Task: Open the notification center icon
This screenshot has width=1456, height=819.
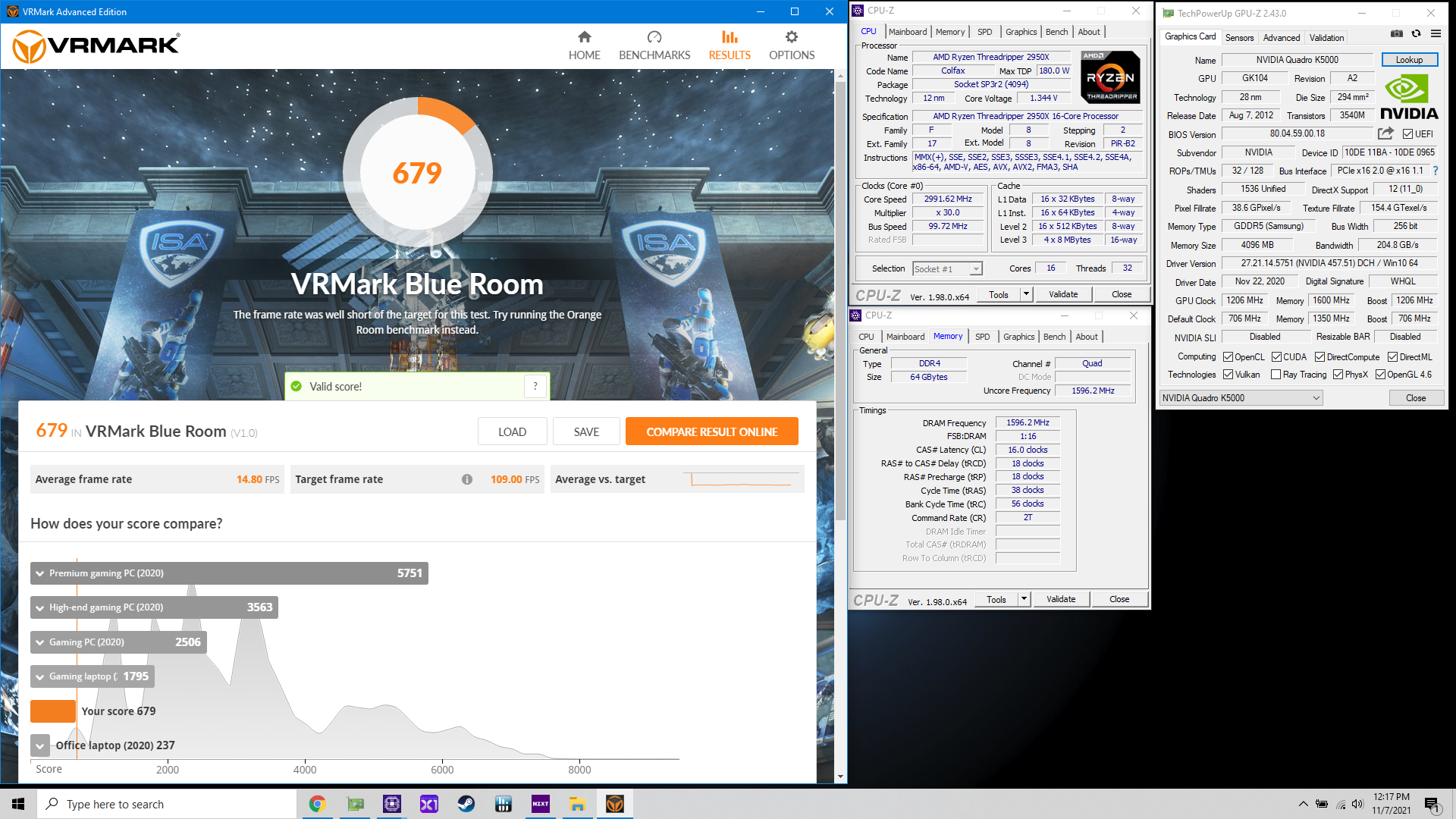Action: coord(1432,804)
